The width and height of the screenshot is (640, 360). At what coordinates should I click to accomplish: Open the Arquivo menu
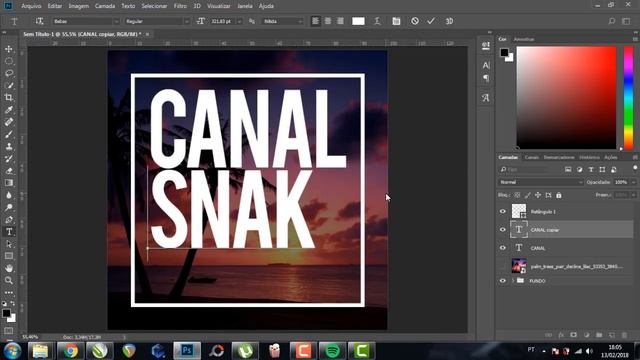click(31, 6)
